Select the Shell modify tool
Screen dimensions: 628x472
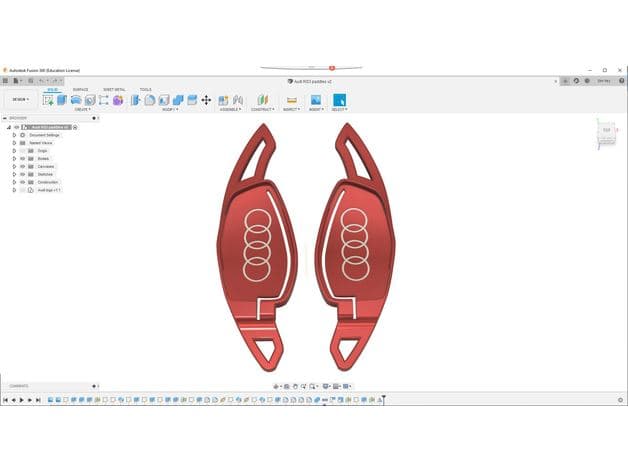(164, 100)
